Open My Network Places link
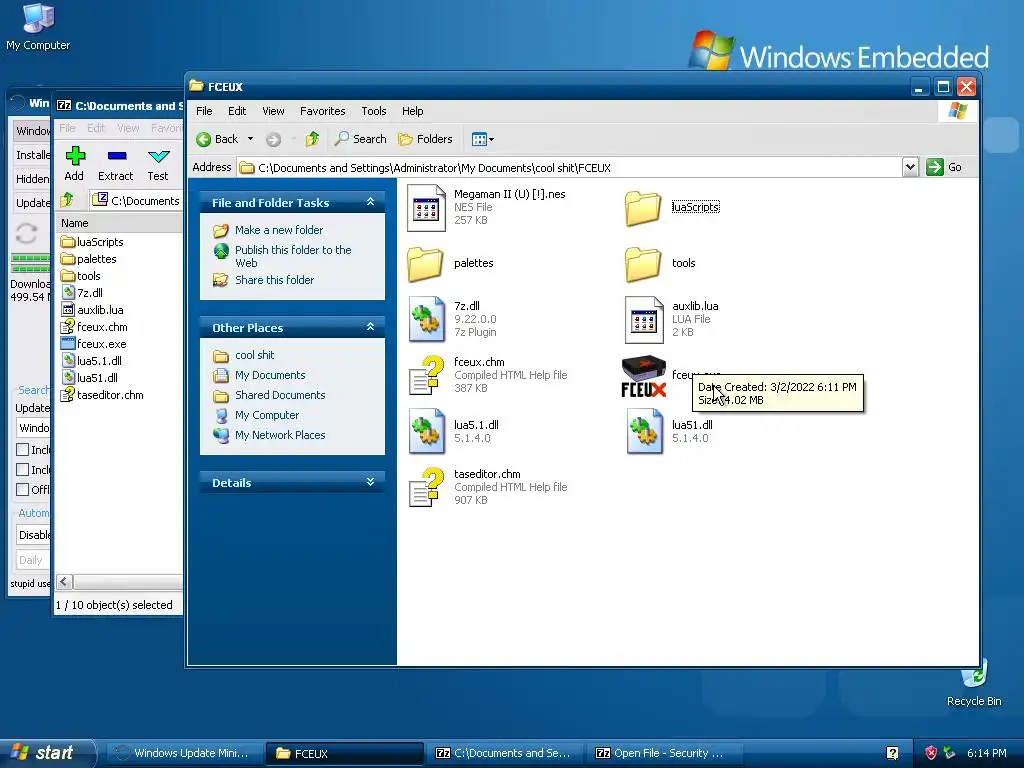Screen dimensions: 1024x768 pos(280,435)
